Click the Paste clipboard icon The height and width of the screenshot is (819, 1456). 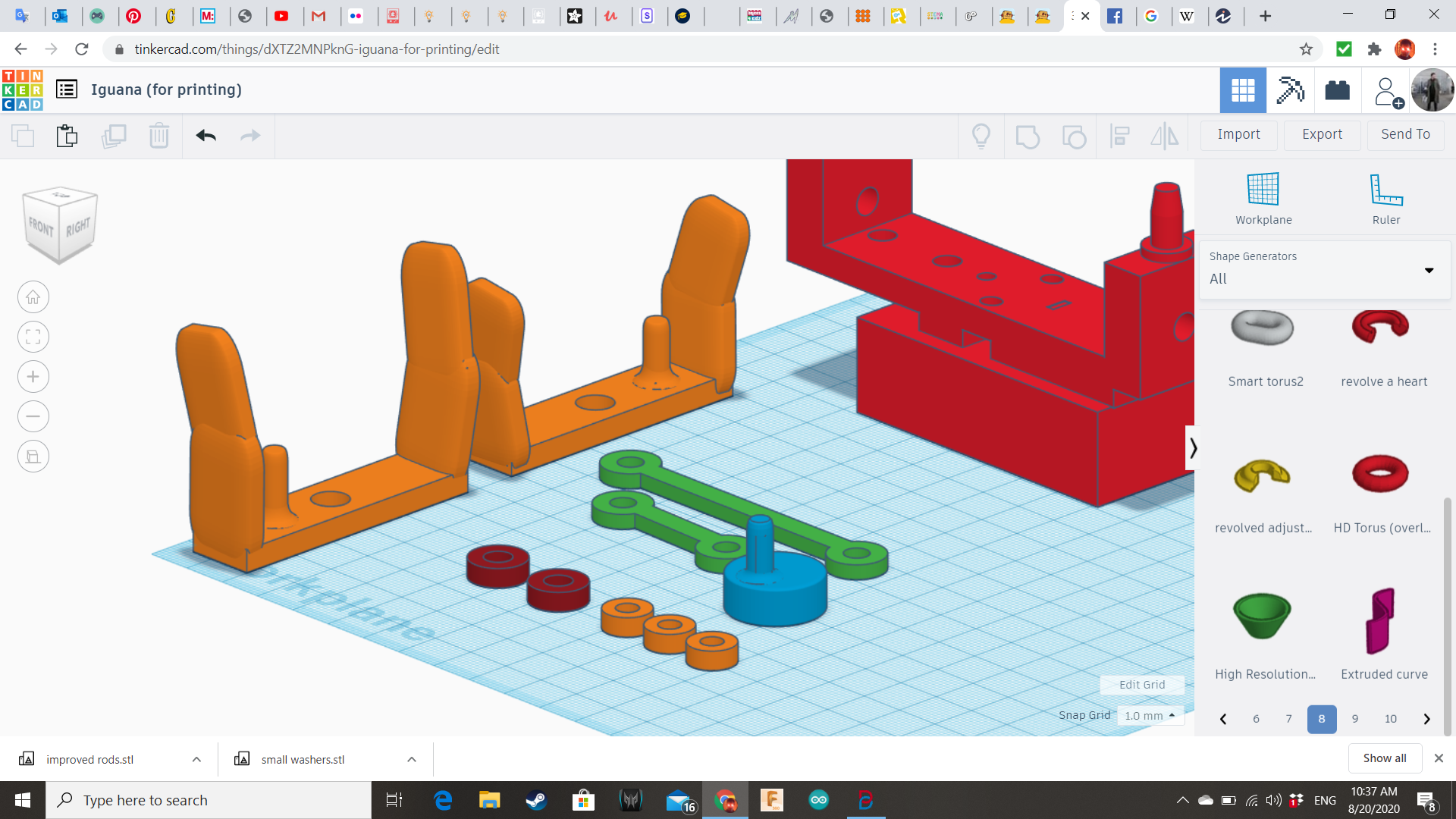[x=67, y=136]
